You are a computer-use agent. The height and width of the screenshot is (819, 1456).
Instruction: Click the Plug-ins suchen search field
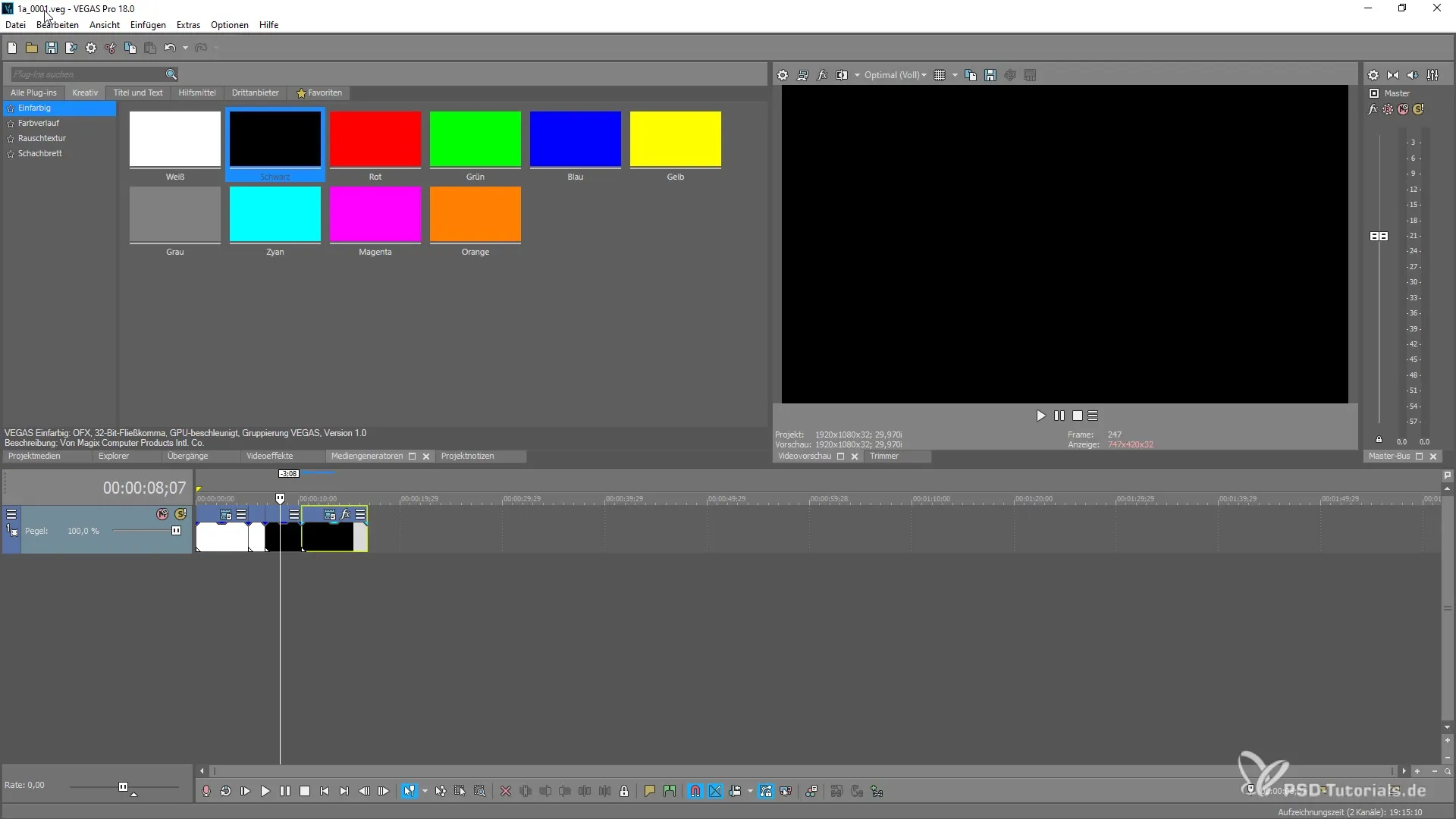(x=87, y=74)
